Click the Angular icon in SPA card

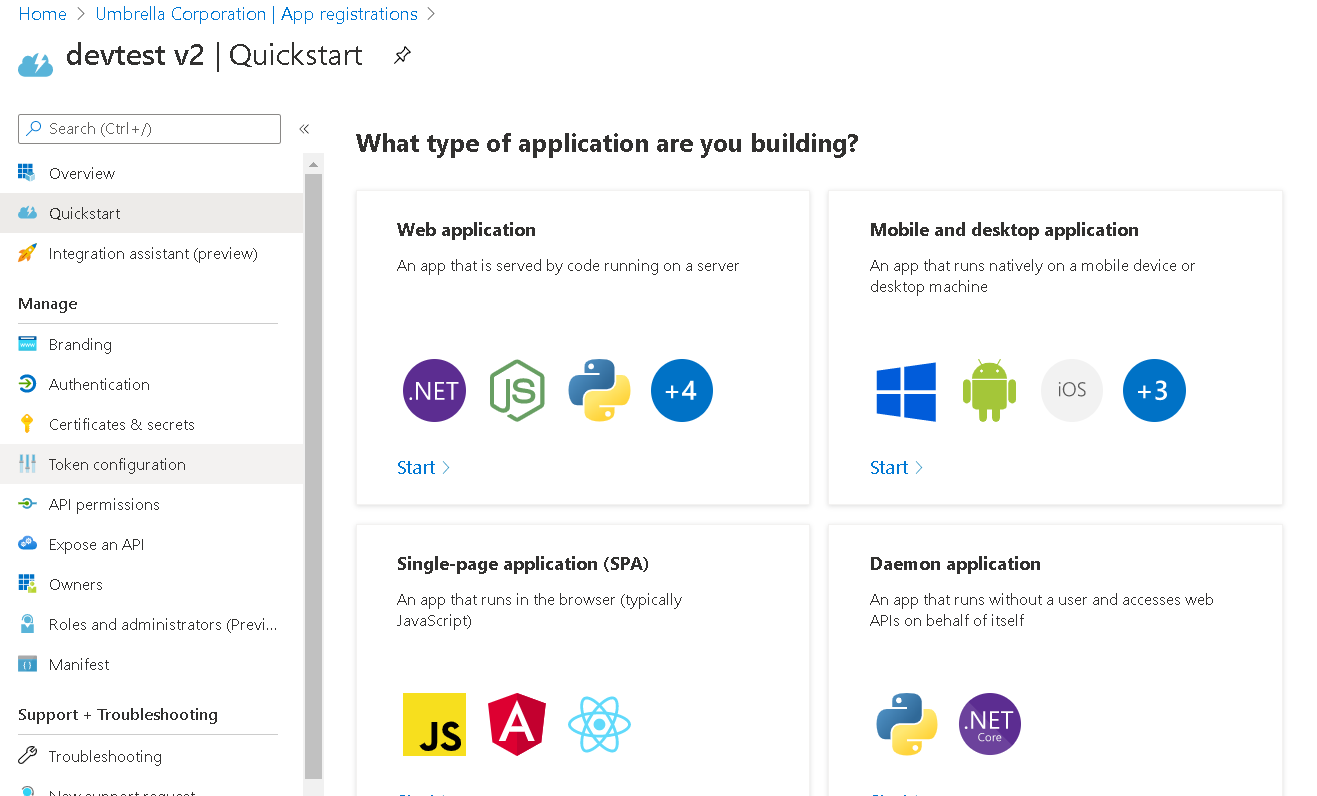click(x=517, y=724)
